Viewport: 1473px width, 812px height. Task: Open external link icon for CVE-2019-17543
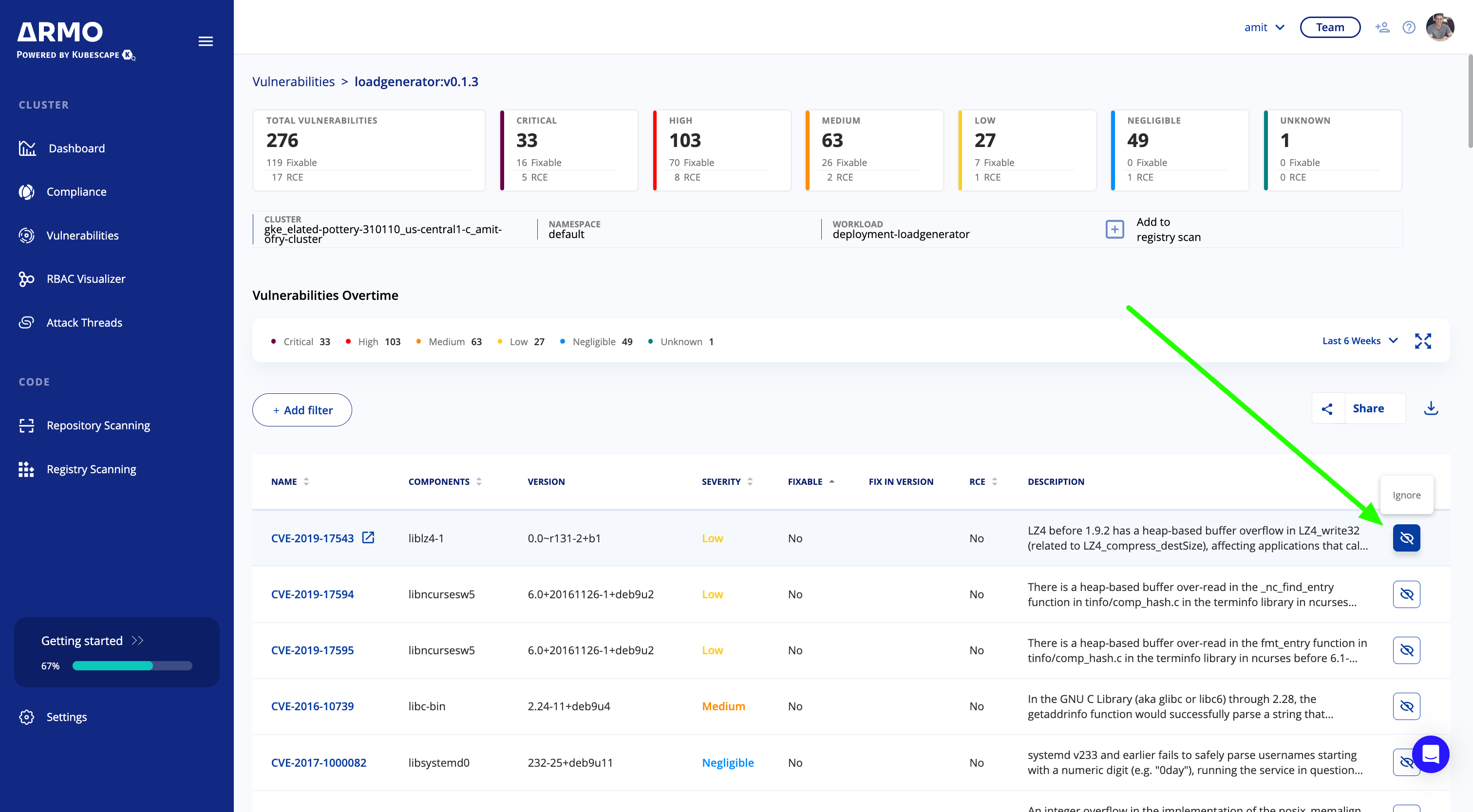point(368,538)
